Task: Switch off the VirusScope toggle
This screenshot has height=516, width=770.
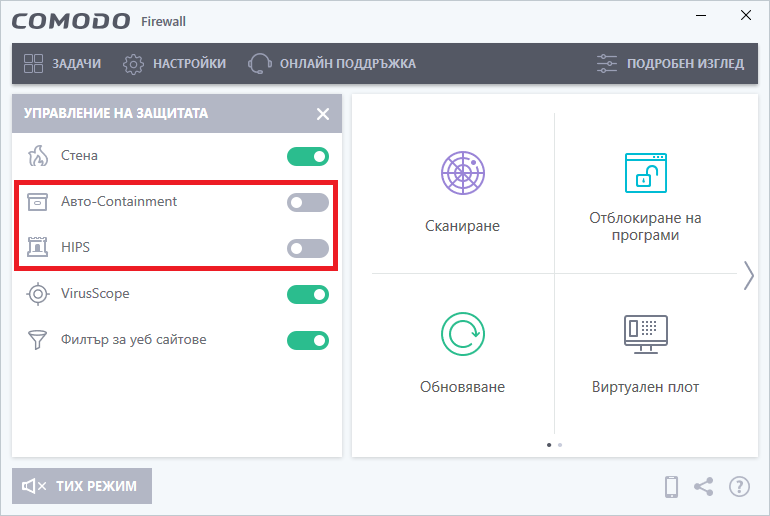Action: click(x=308, y=295)
